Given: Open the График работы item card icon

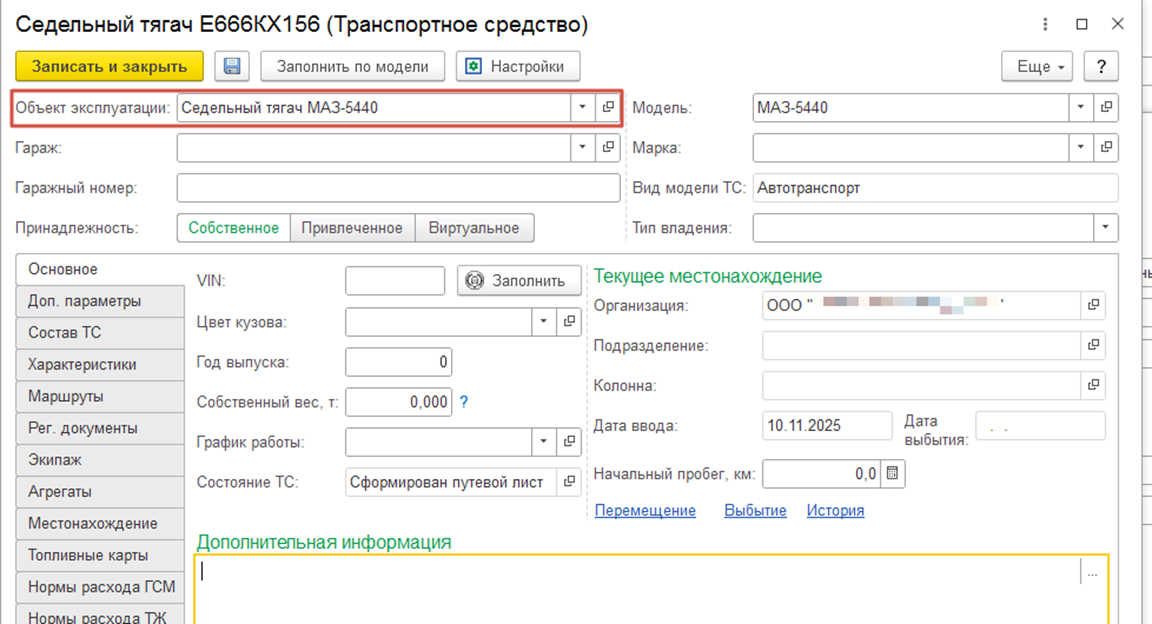Looking at the screenshot, I should pos(569,442).
